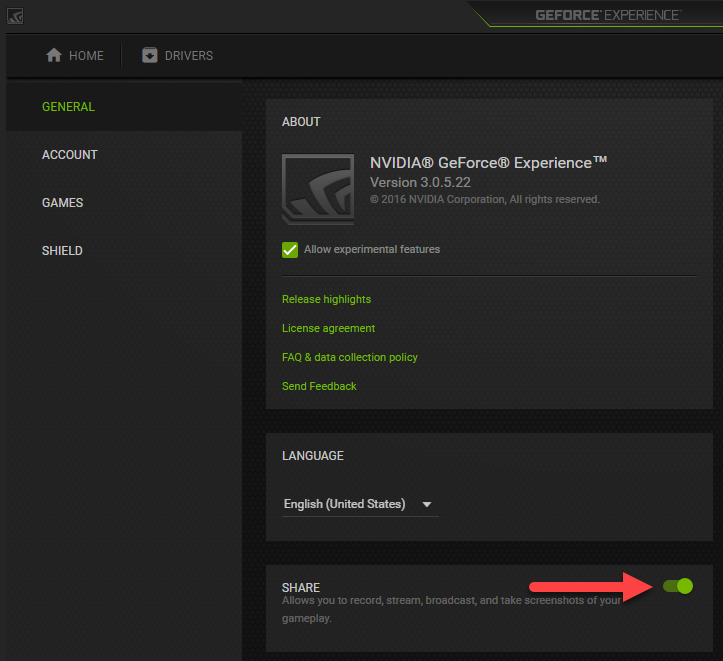The width and height of the screenshot is (723, 661).
Task: Open the English (United States) language dropdown
Action: point(345,504)
